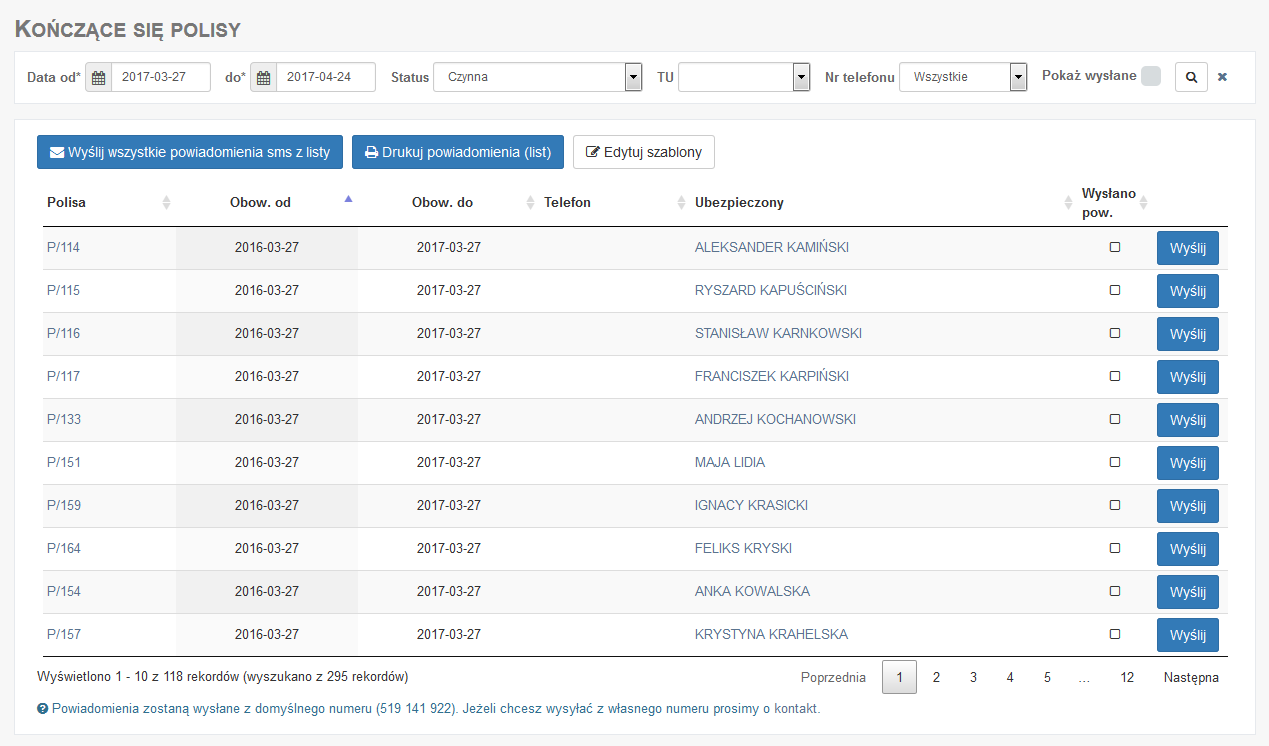Click Poprzednia pagination link
This screenshot has height=746, width=1269.
pos(833,677)
